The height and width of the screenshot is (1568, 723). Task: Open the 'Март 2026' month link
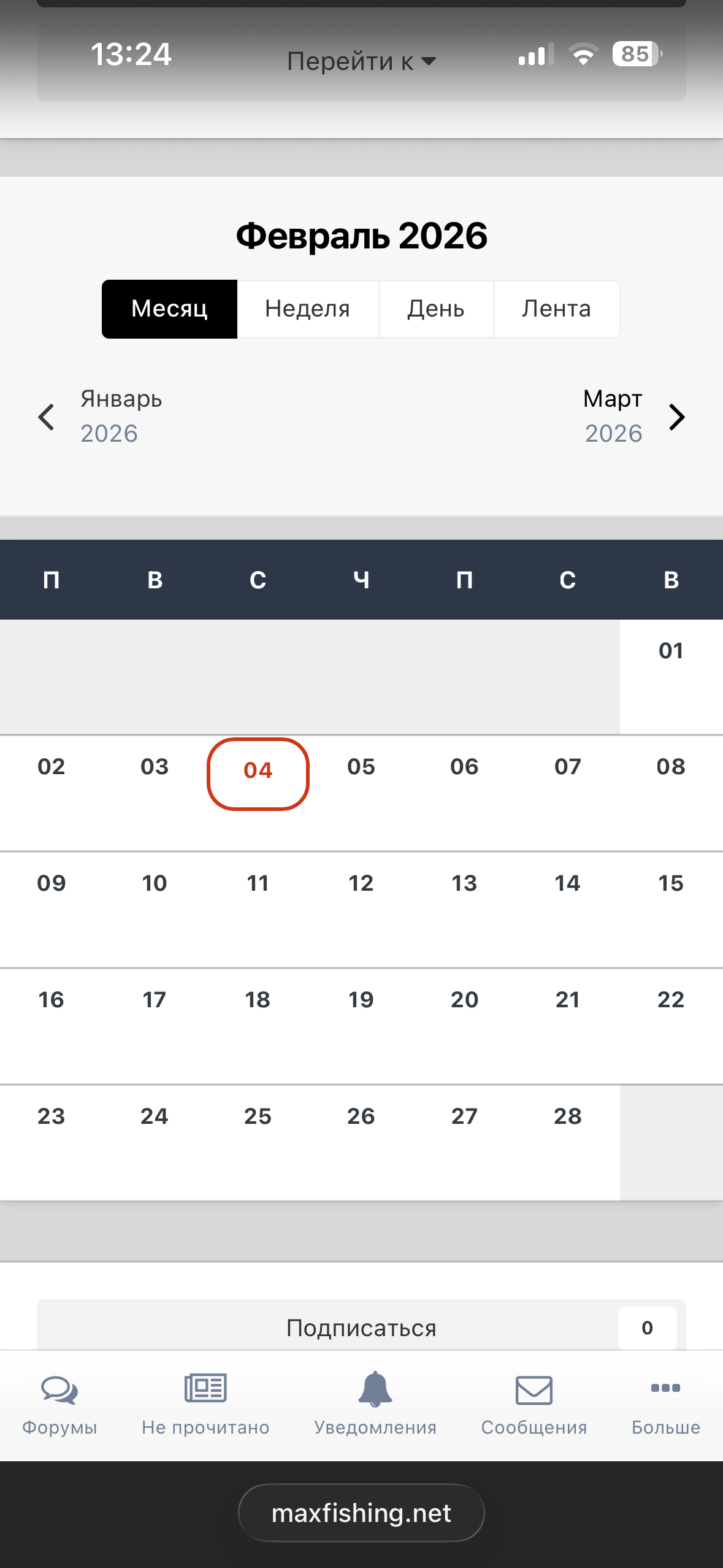click(613, 416)
